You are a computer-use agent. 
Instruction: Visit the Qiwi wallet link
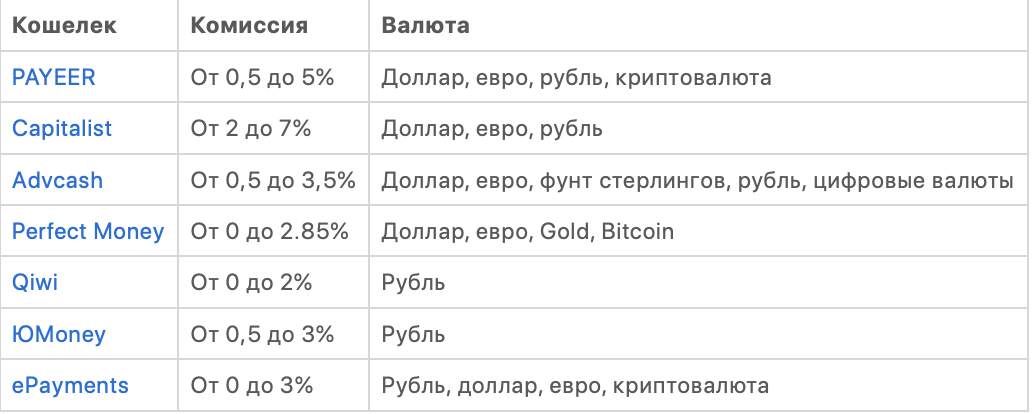pos(35,283)
